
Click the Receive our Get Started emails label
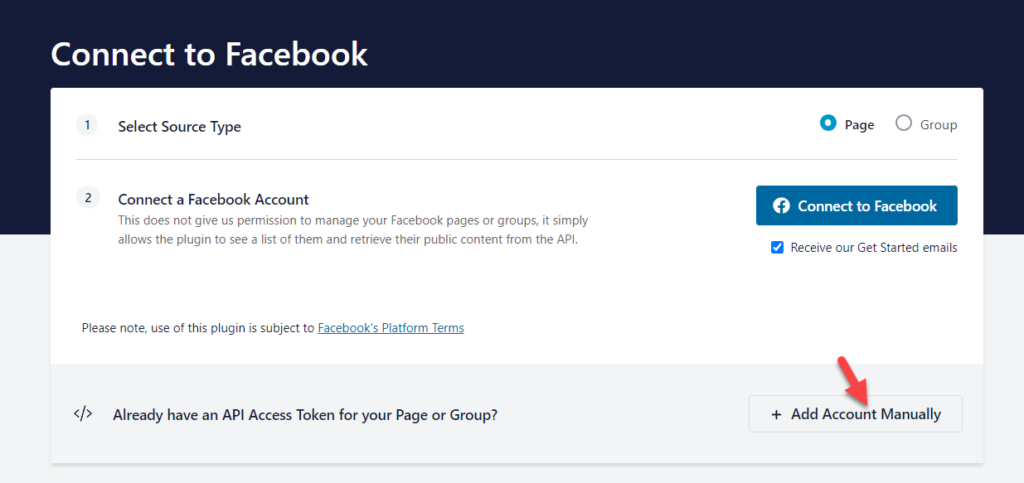coord(874,248)
